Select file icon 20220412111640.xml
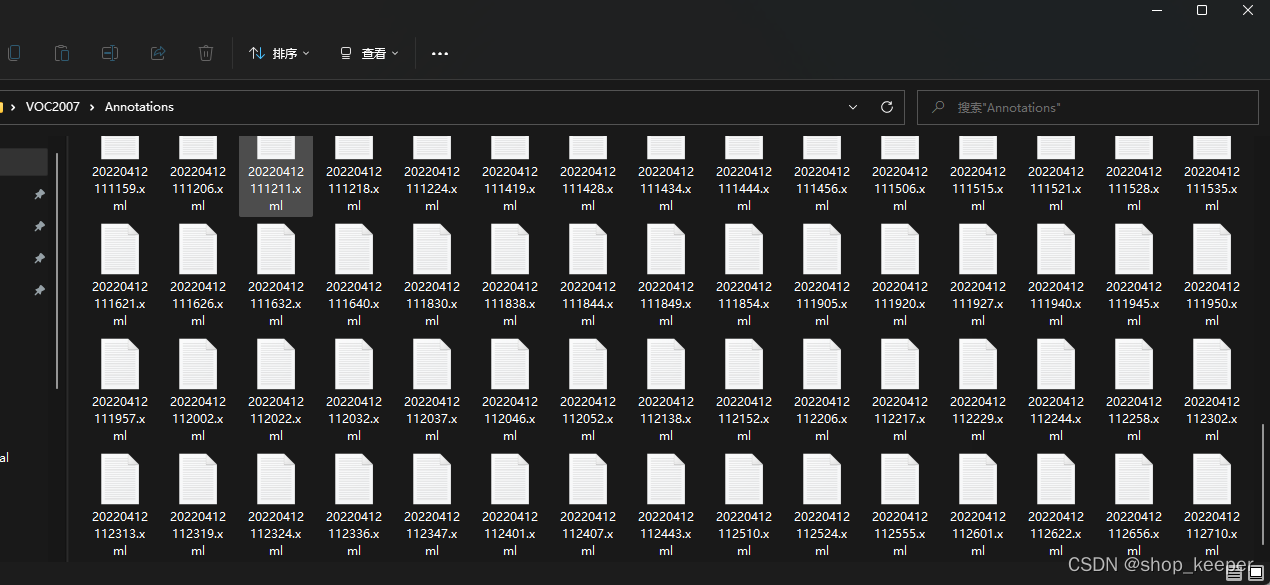Screen dimensions: 1270x585 click(354, 249)
